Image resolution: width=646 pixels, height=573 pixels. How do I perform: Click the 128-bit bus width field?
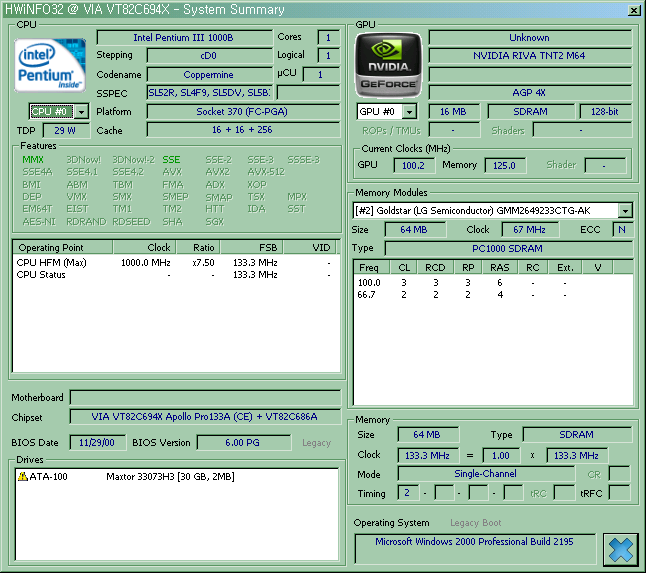605,112
